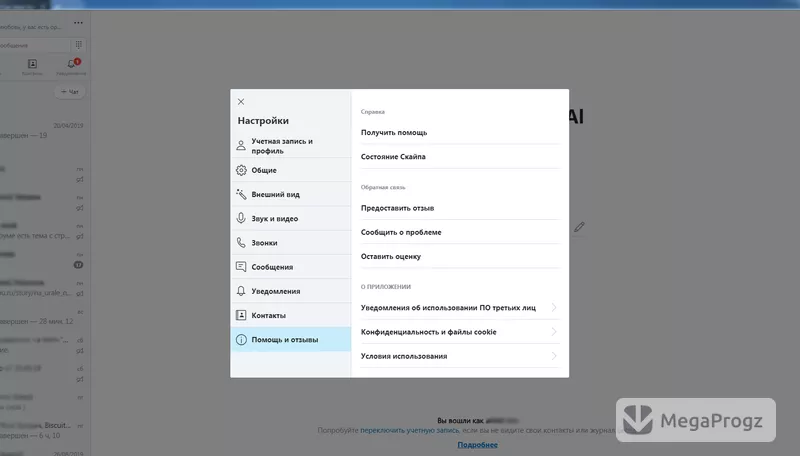Select Контакты in settings sidebar
Viewport: 800px width, 456px height.
tap(291, 315)
